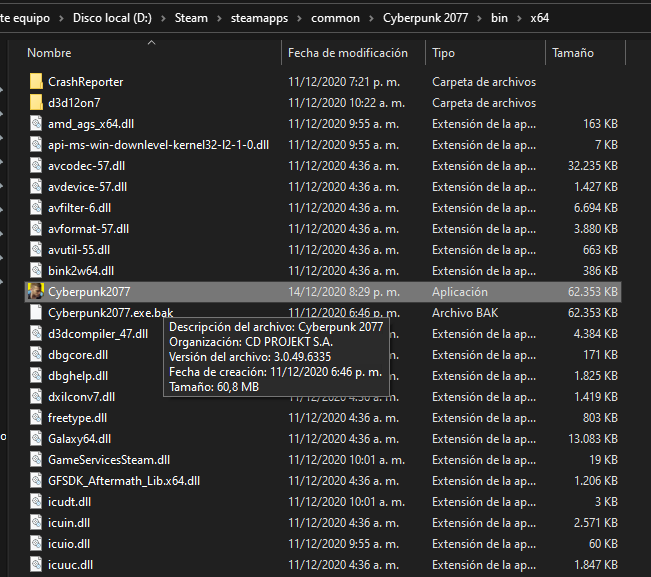Click 'Aplicación' type cell
The width and height of the screenshot is (651, 577).
(x=460, y=292)
